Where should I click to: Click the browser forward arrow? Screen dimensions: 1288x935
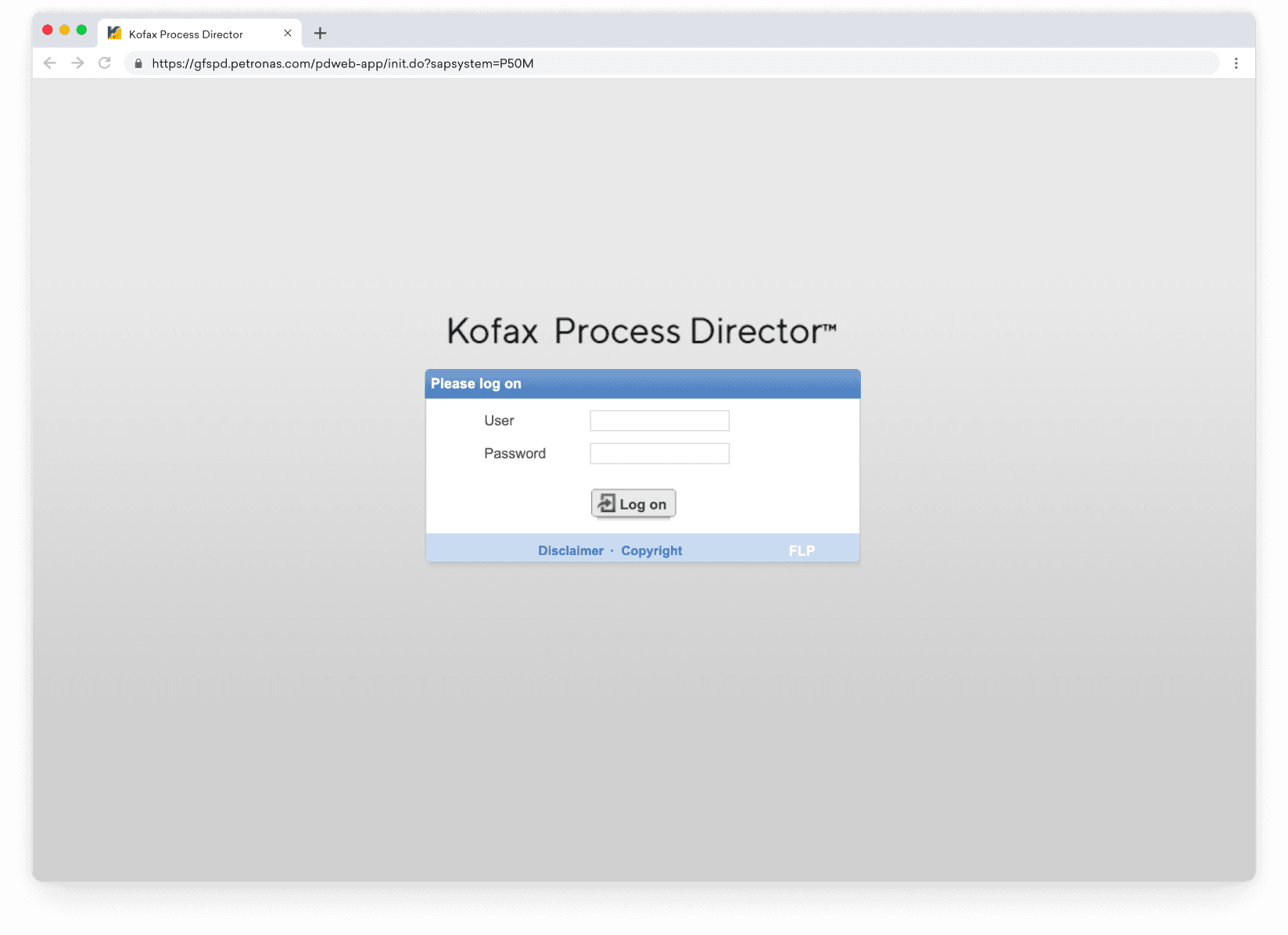77,63
